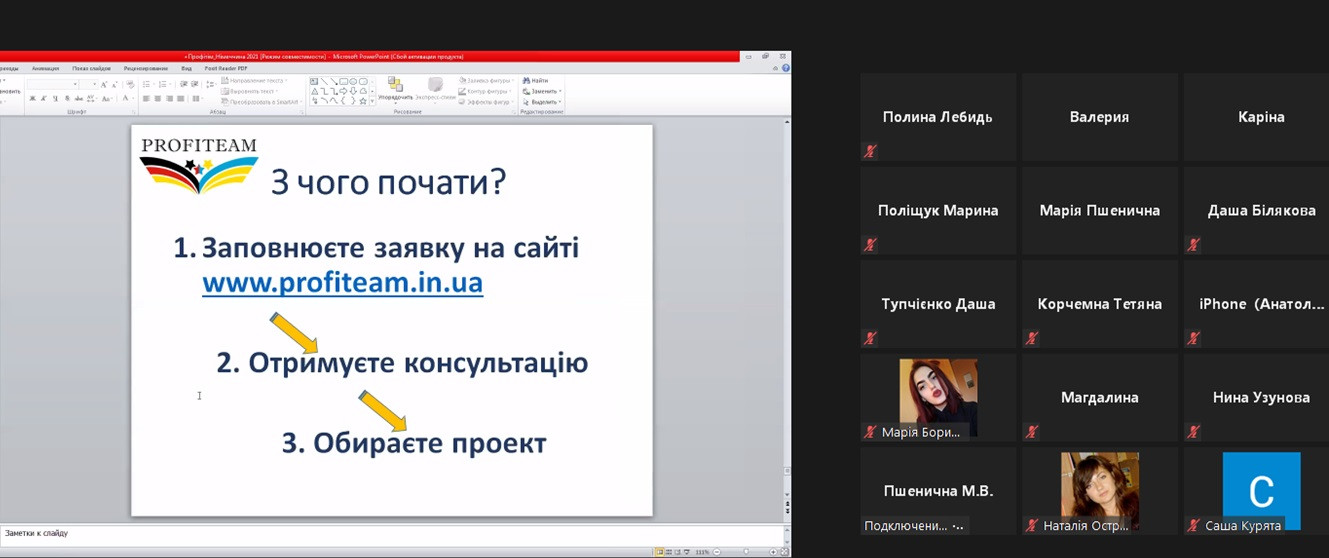Switch to Slide Sorter view in status bar
The width and height of the screenshot is (1329, 558).
[x=669, y=552]
